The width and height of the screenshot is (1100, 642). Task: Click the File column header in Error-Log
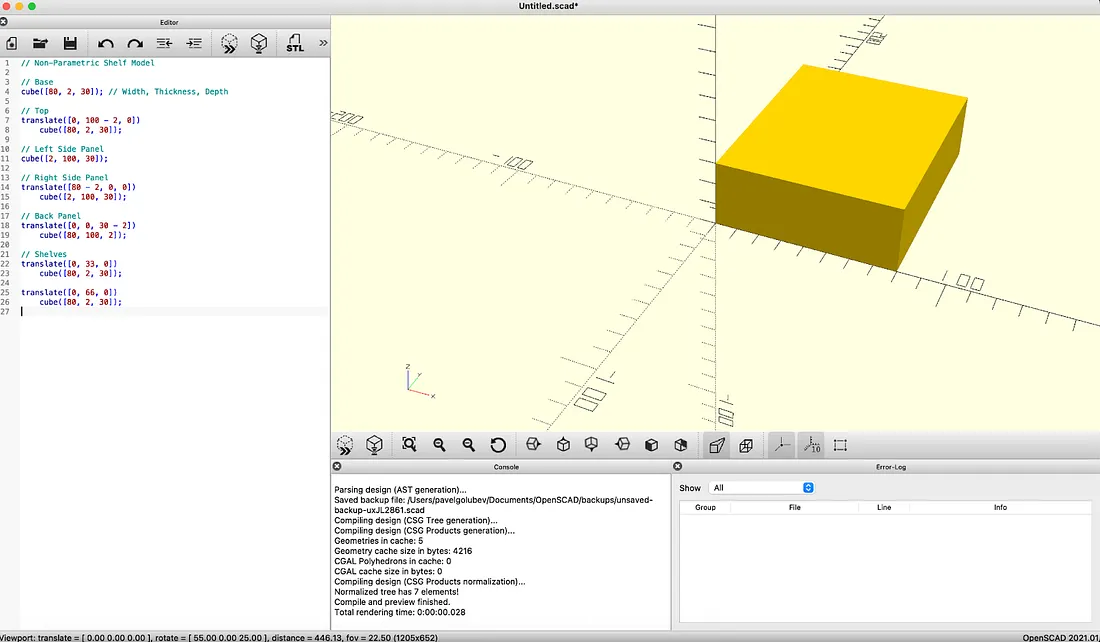click(794, 508)
